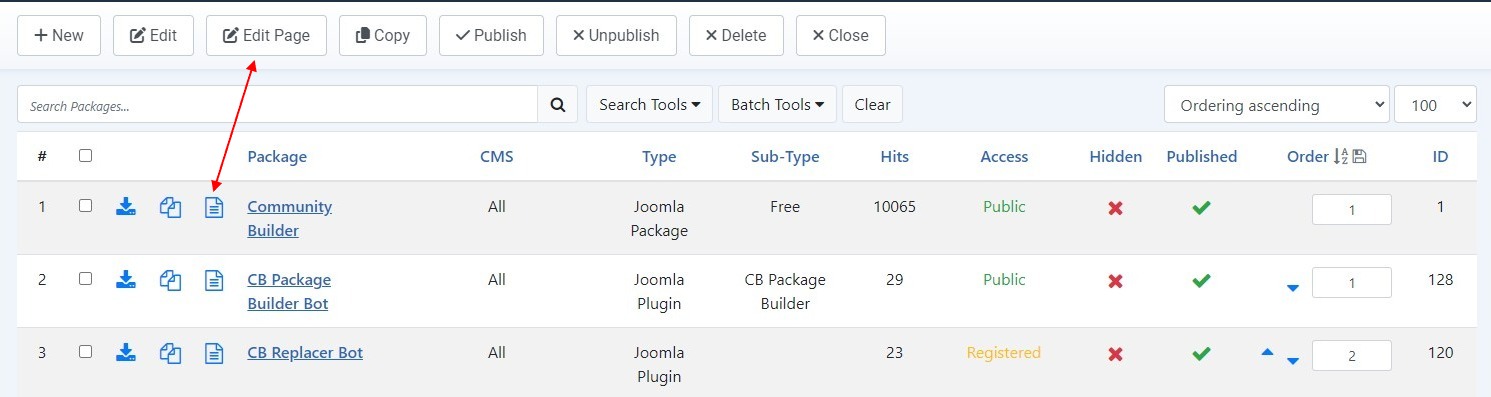The height and width of the screenshot is (397, 1491).
Task: Open the 100 items-per-page dropdown
Action: (x=1435, y=105)
